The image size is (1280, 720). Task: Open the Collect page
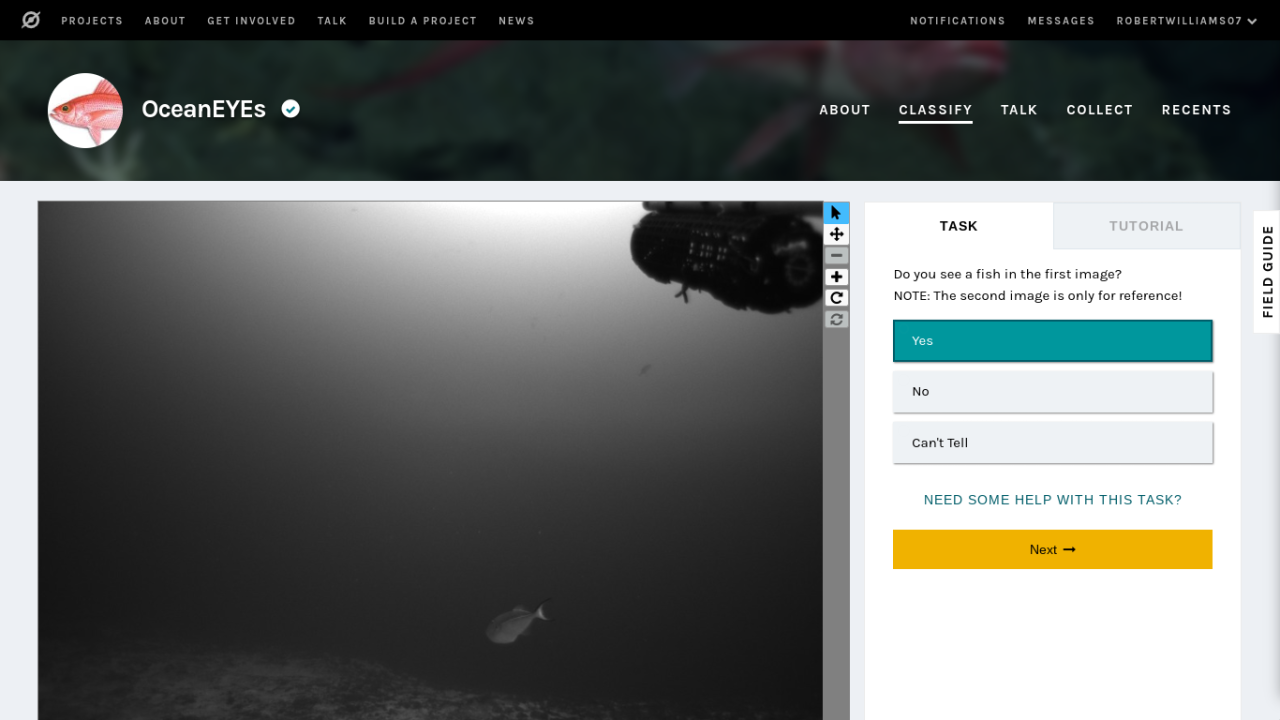coord(1099,110)
